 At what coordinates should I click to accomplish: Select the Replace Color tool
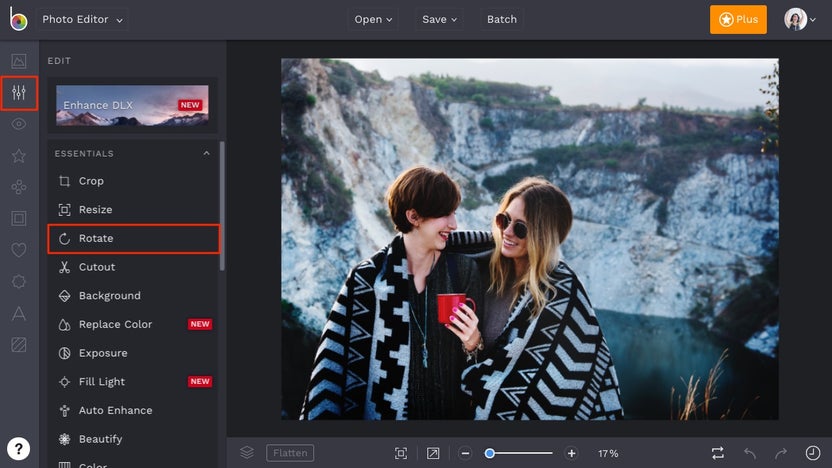pyautogui.click(x=133, y=324)
